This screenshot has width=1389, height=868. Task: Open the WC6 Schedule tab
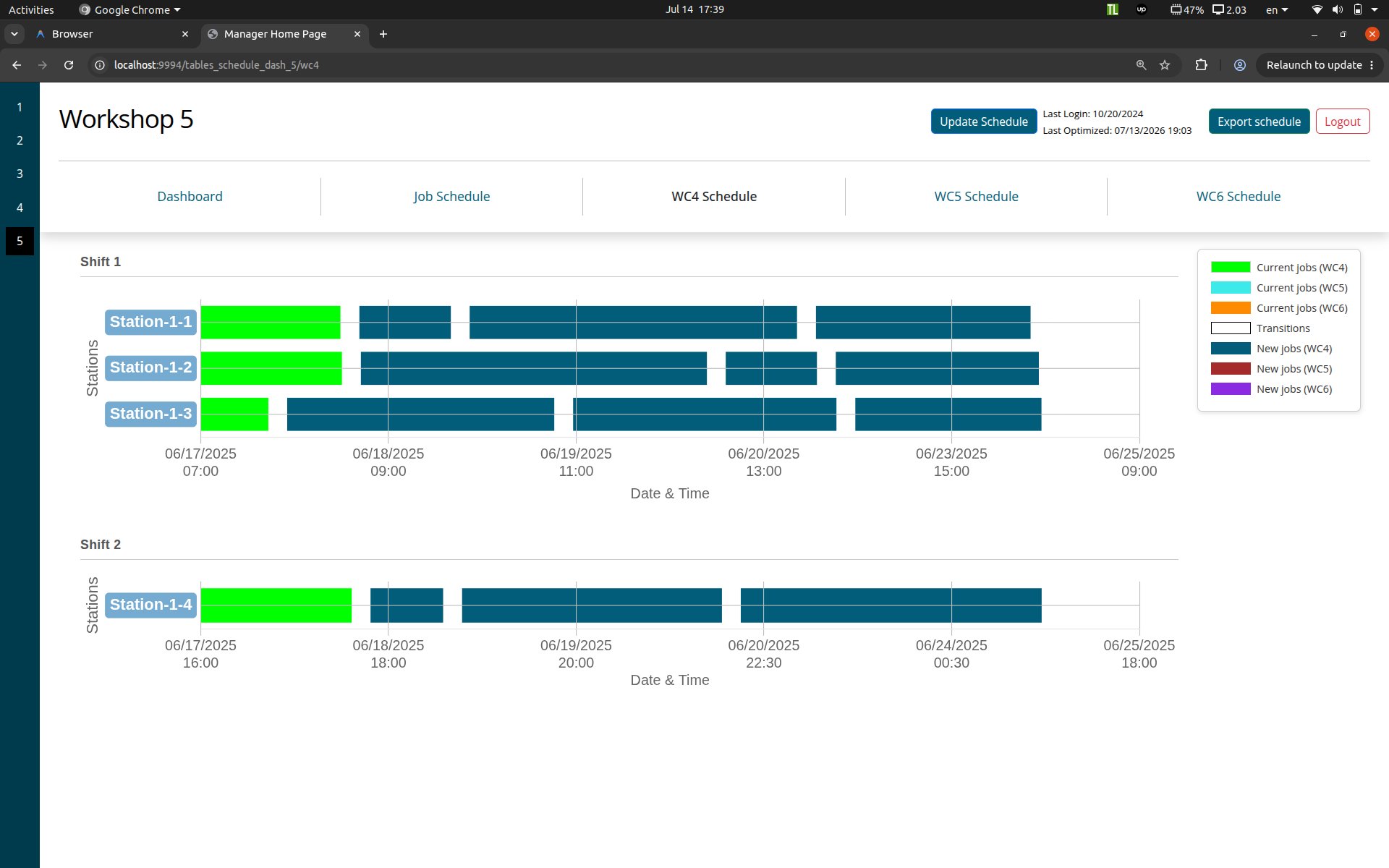pyautogui.click(x=1238, y=197)
